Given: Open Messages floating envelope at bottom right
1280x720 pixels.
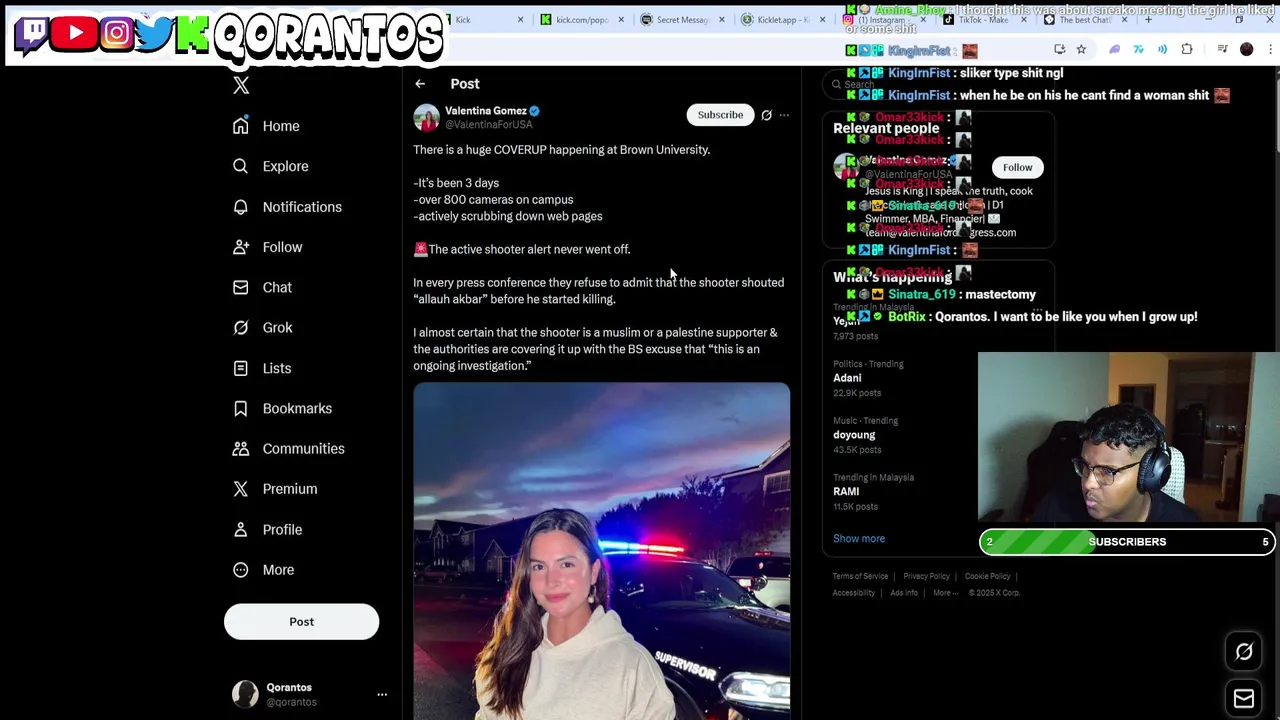Looking at the screenshot, I should [x=1244, y=698].
